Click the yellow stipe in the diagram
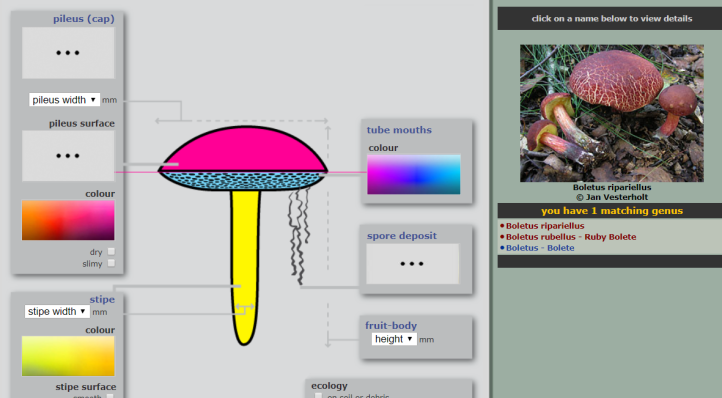This screenshot has width=722, height=398. tap(245, 267)
